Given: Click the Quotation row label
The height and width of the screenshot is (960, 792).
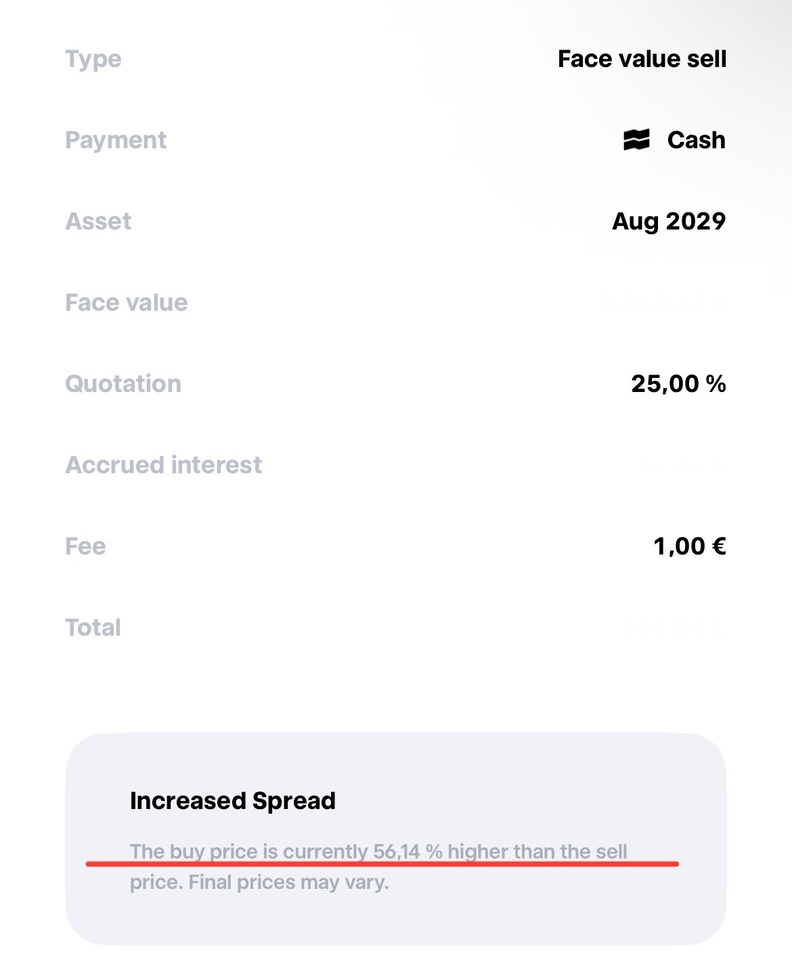Looking at the screenshot, I should pyautogui.click(x=123, y=384).
